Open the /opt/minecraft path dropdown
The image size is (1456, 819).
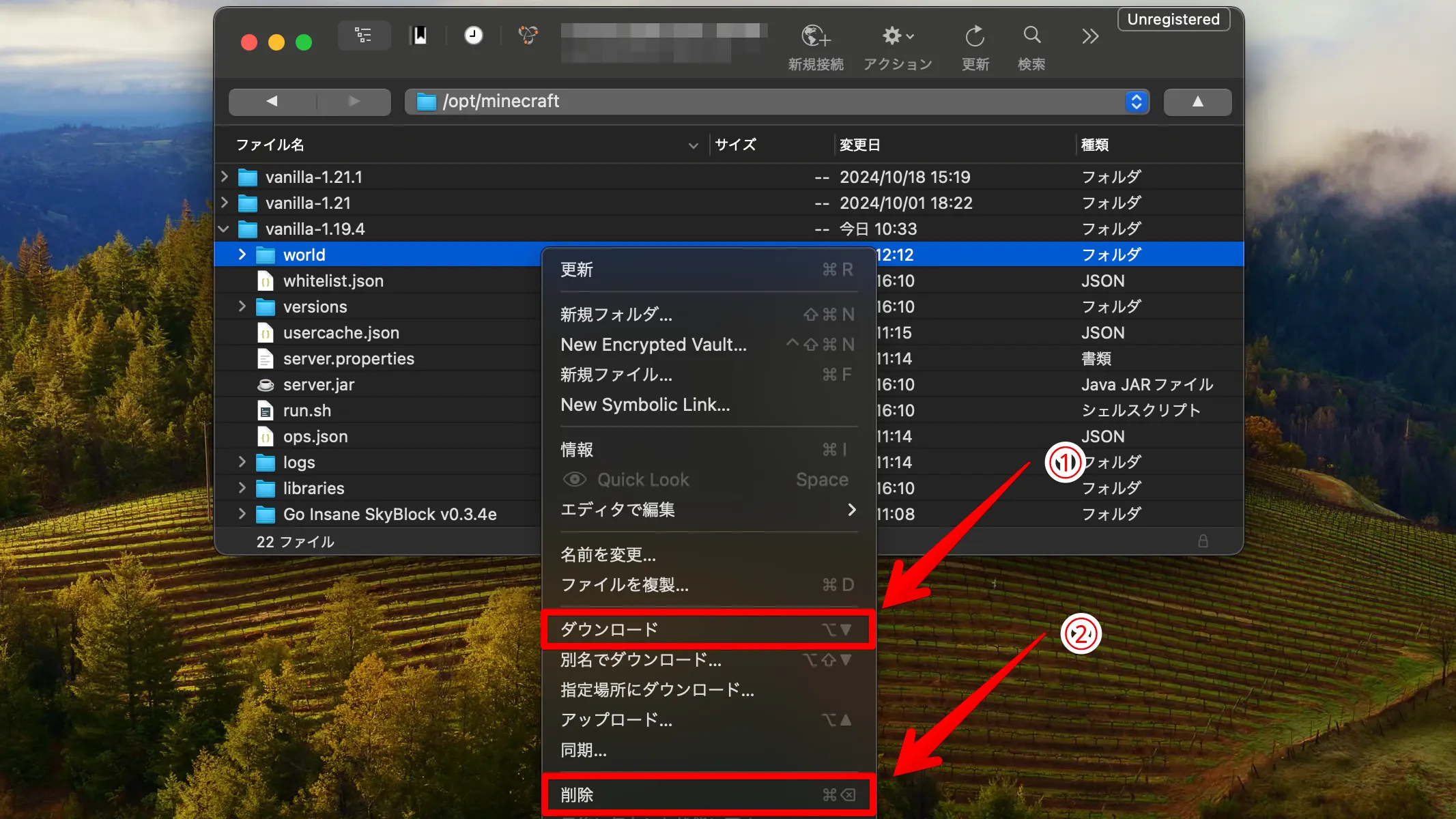click(777, 102)
